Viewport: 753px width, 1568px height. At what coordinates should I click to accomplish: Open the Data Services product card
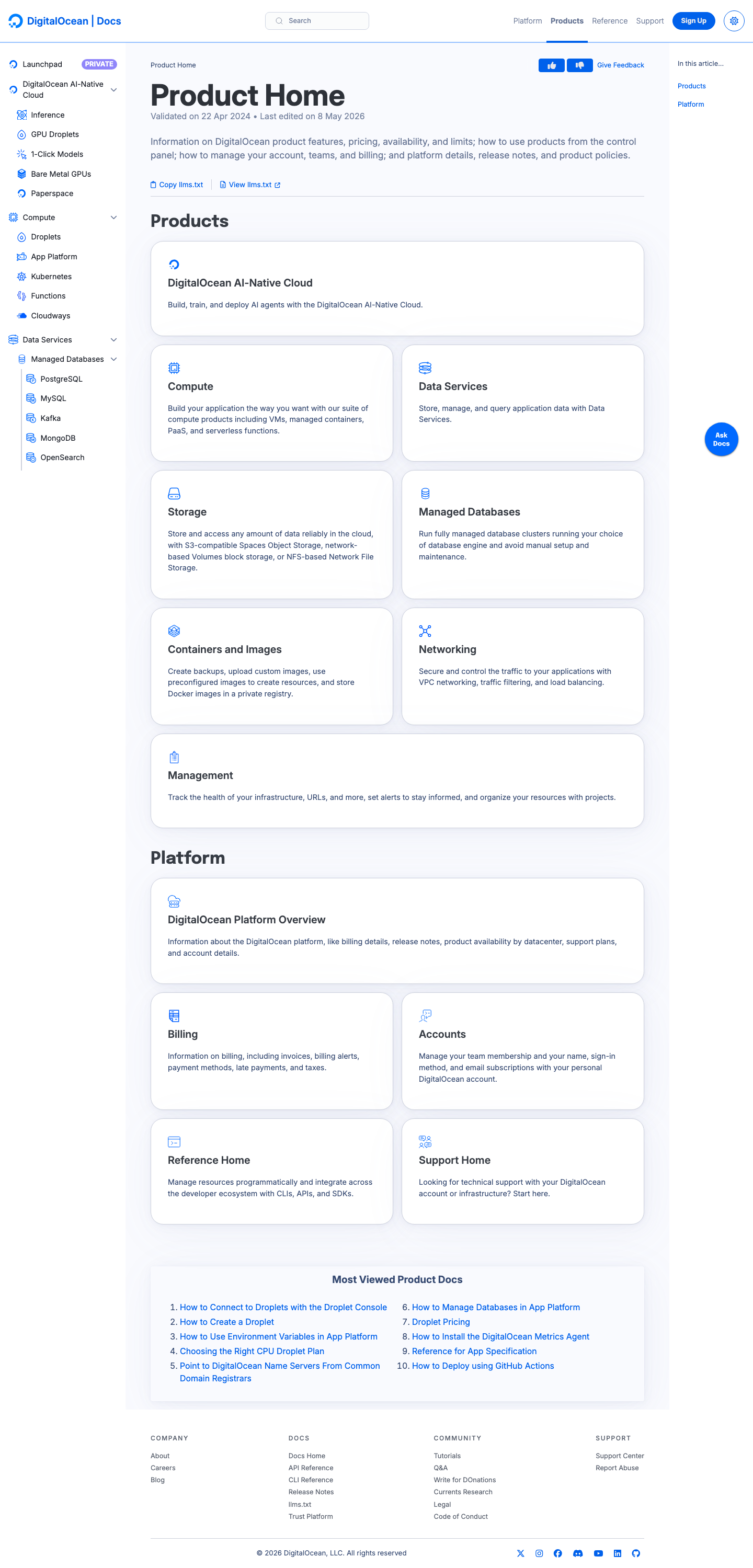click(522, 403)
